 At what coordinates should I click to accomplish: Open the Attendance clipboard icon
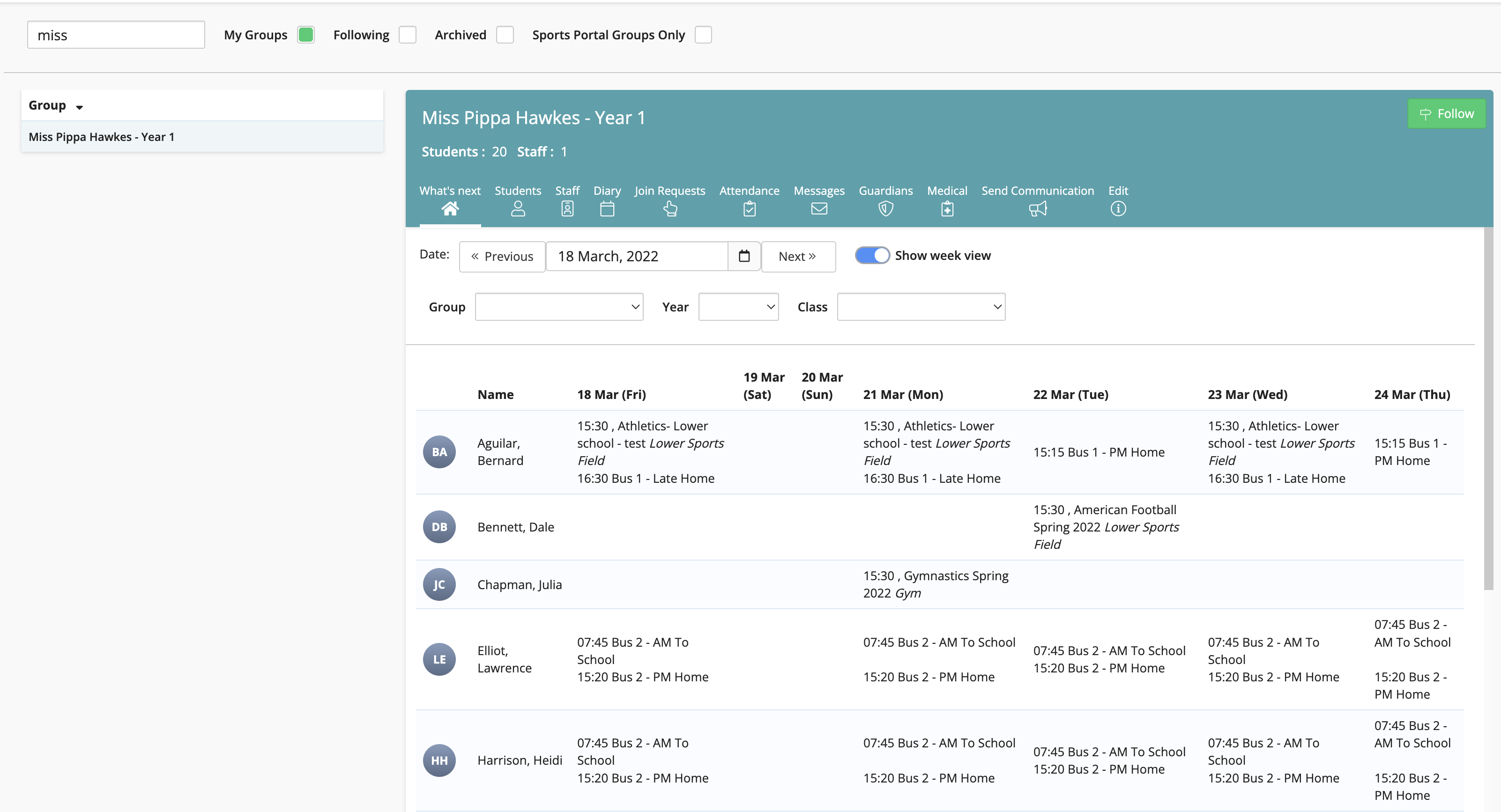tap(750, 208)
